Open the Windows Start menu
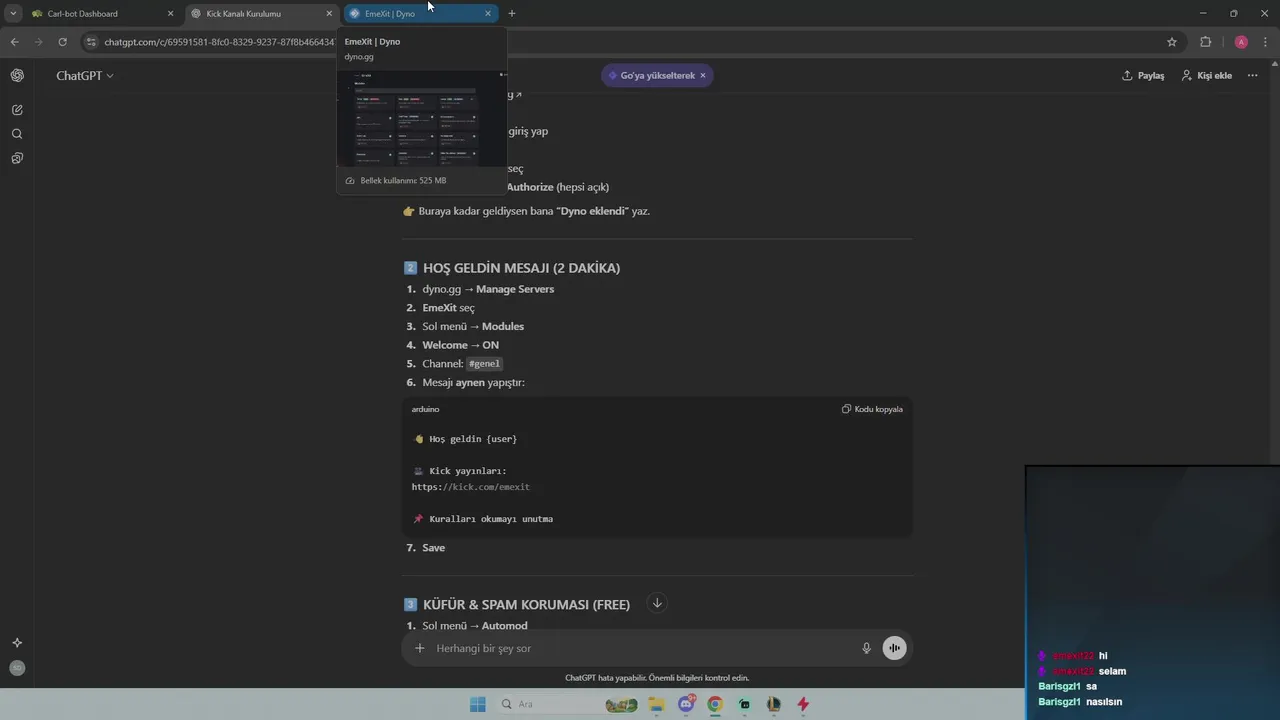Viewport: 1280px width, 720px height. [x=477, y=704]
